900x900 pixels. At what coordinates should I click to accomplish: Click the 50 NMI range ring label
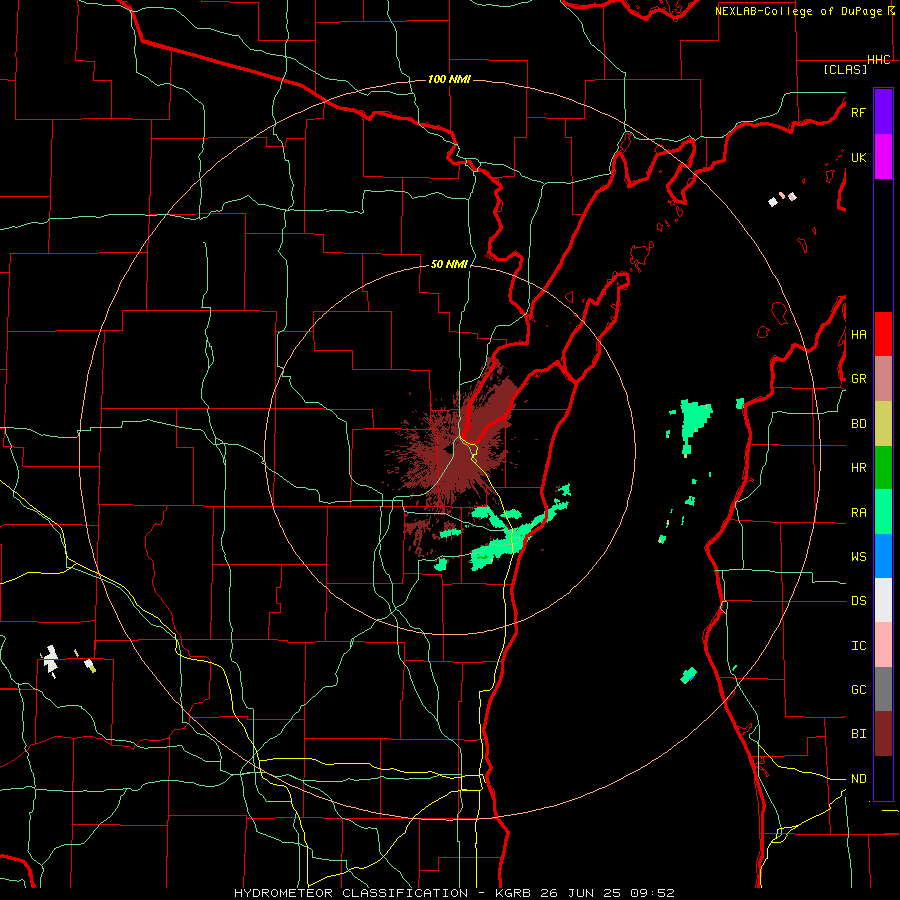pyautogui.click(x=449, y=264)
